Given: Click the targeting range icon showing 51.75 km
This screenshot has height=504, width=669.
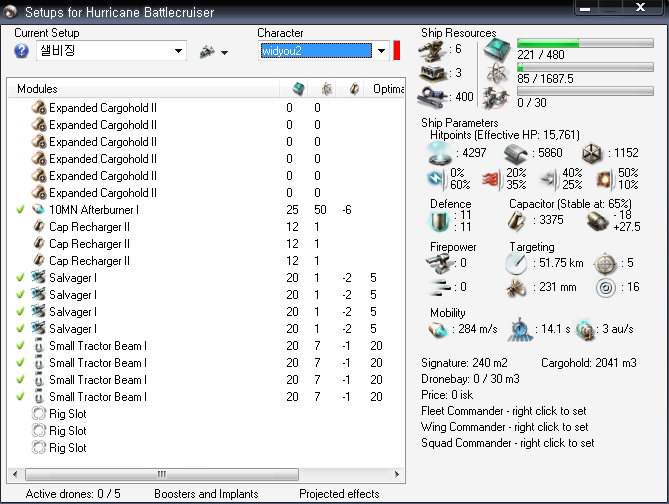Looking at the screenshot, I should pyautogui.click(x=516, y=263).
